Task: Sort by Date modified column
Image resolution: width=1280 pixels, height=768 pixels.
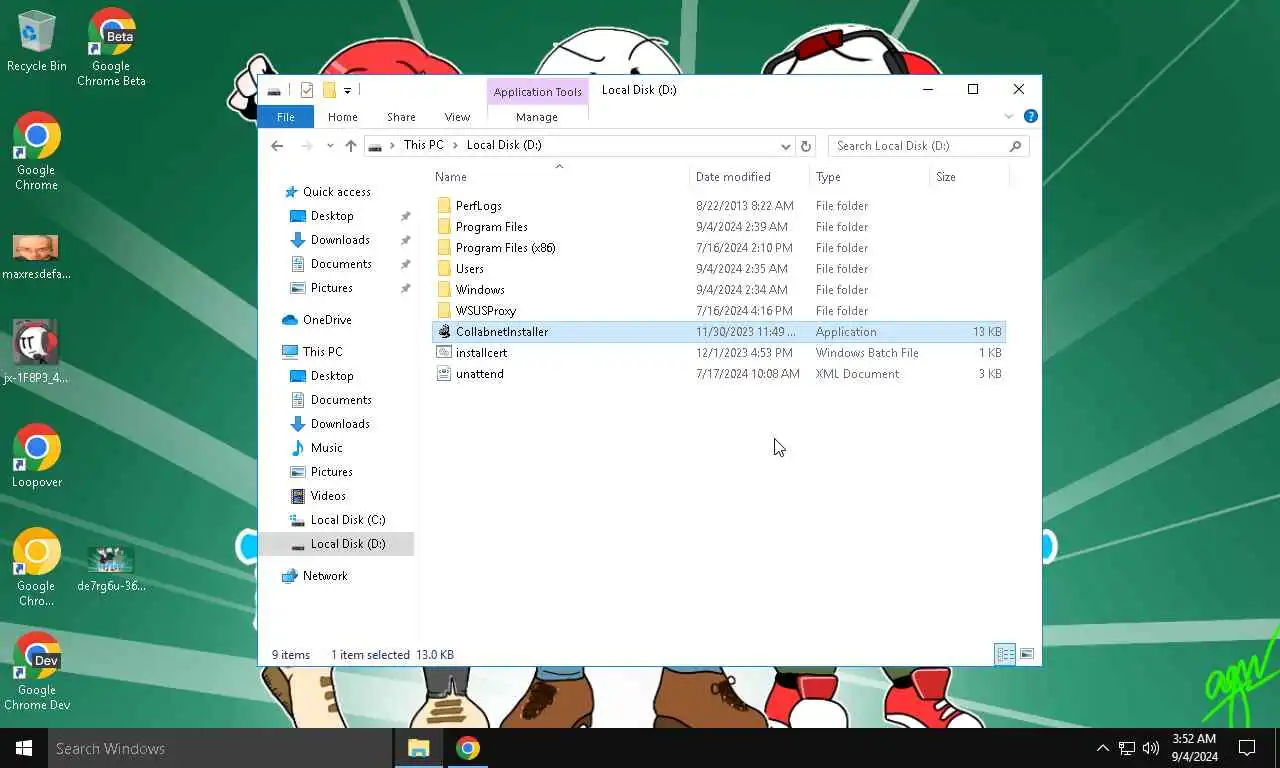Action: [750, 177]
